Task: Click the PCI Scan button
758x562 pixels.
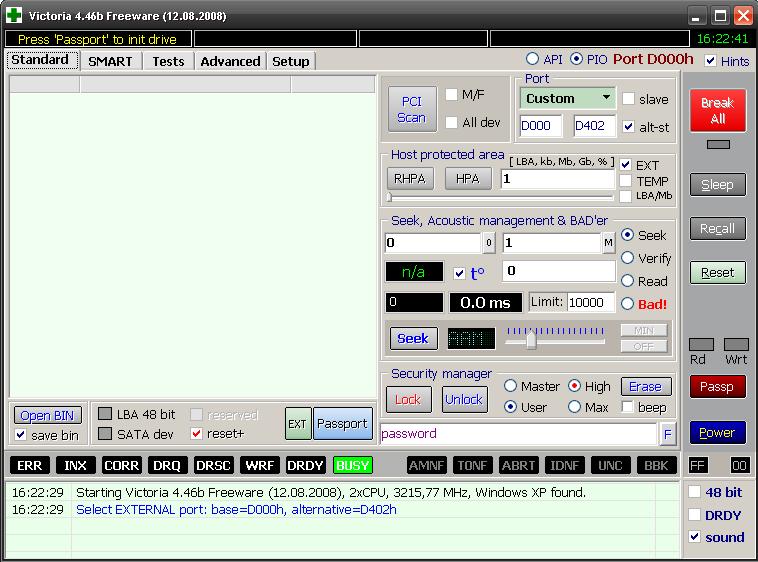Action: click(x=411, y=109)
